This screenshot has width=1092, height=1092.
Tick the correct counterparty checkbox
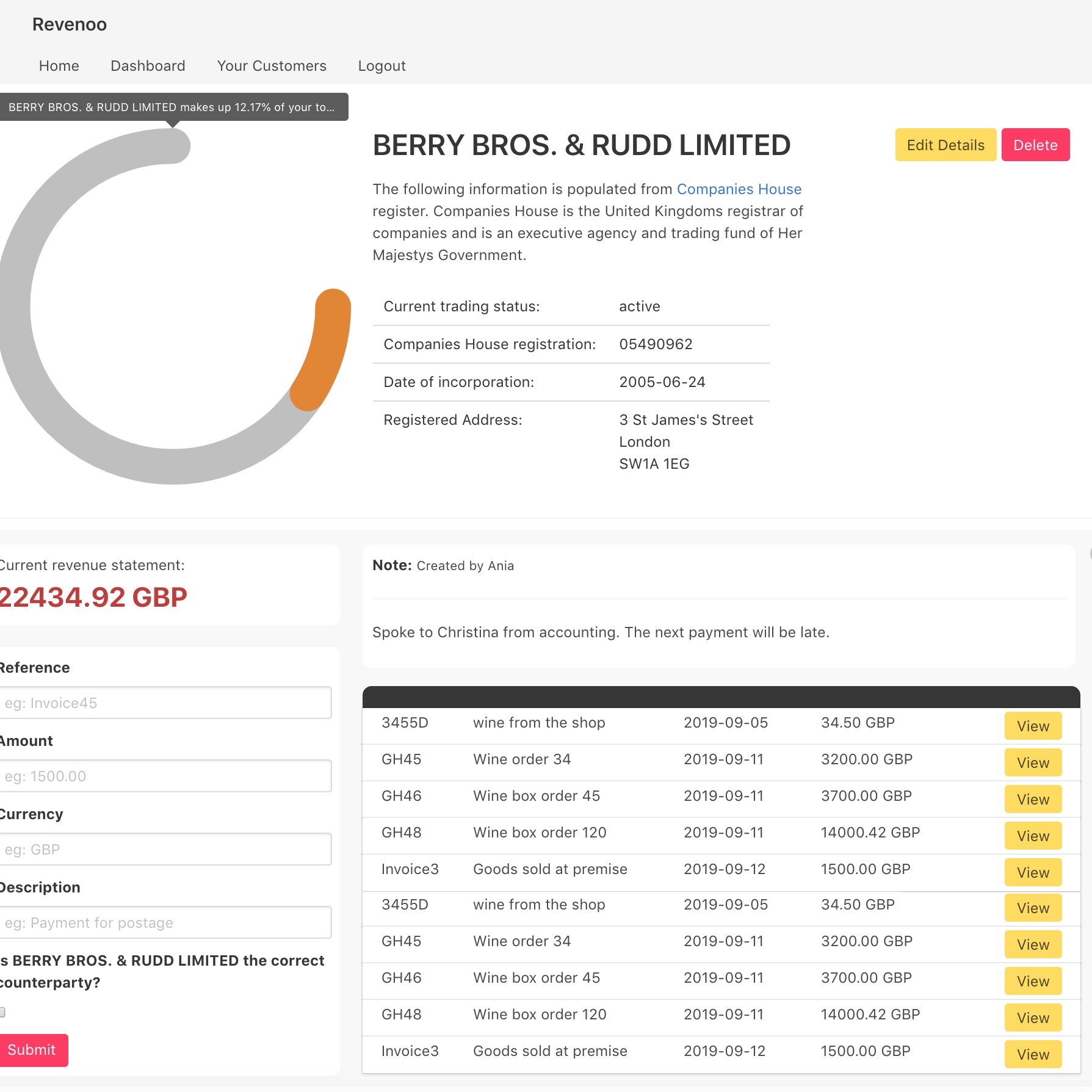click(x=2, y=1012)
